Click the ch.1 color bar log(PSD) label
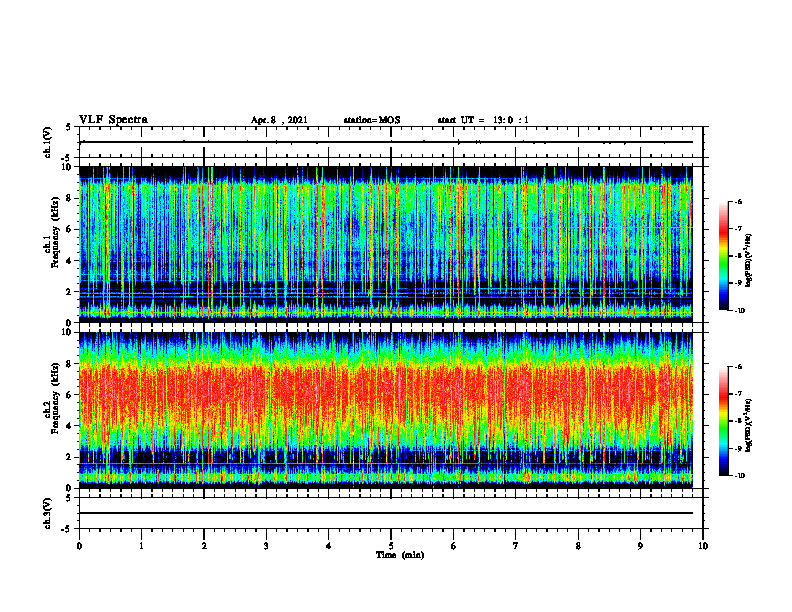This screenshot has width=792, height=612. point(749,261)
